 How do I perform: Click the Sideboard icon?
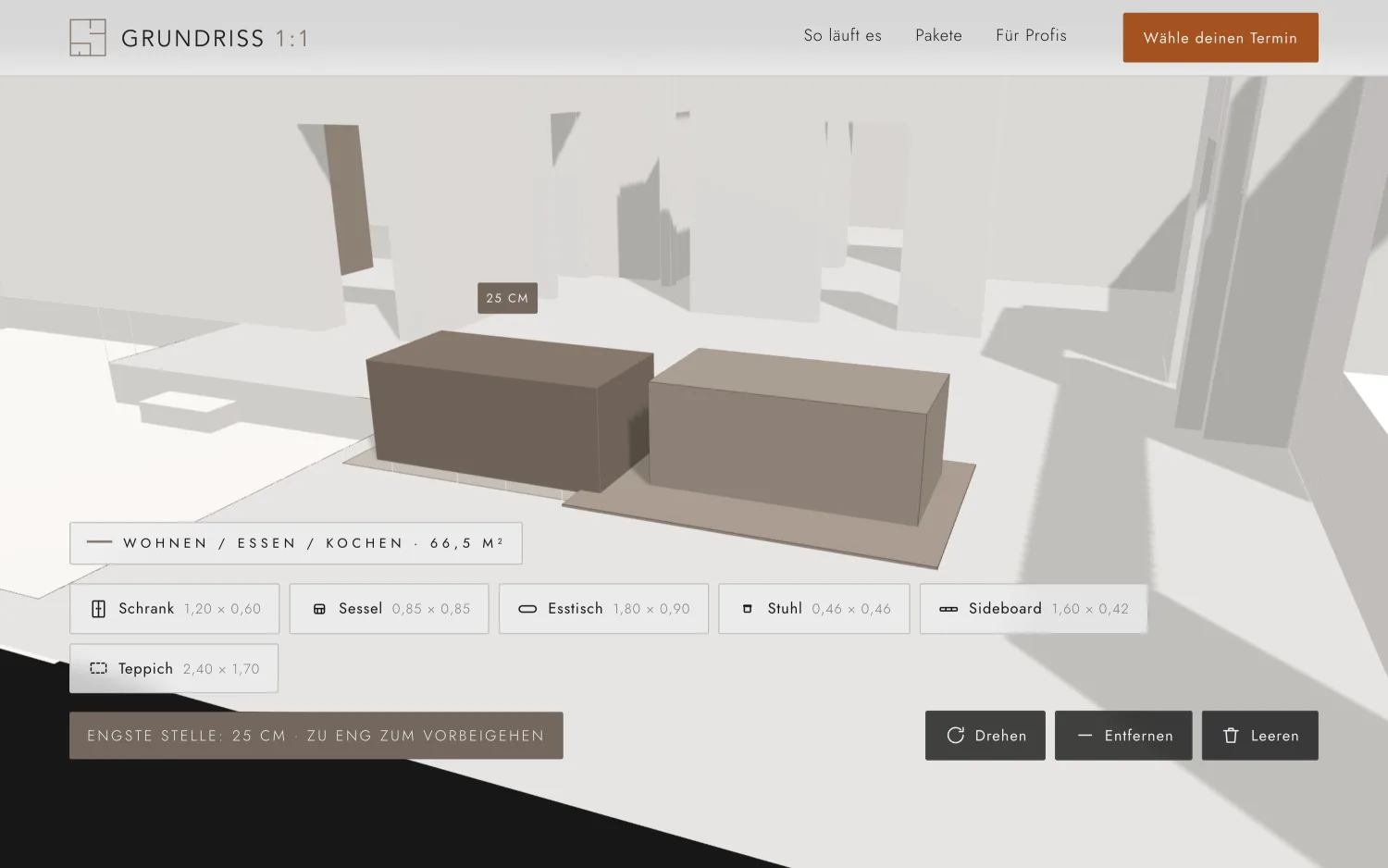(948, 609)
